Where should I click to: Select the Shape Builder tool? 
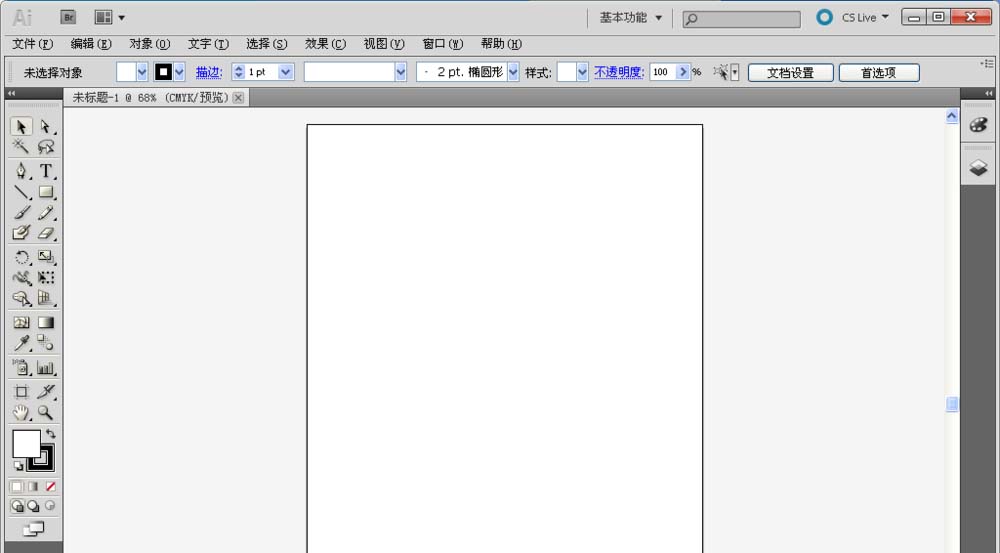[21, 298]
